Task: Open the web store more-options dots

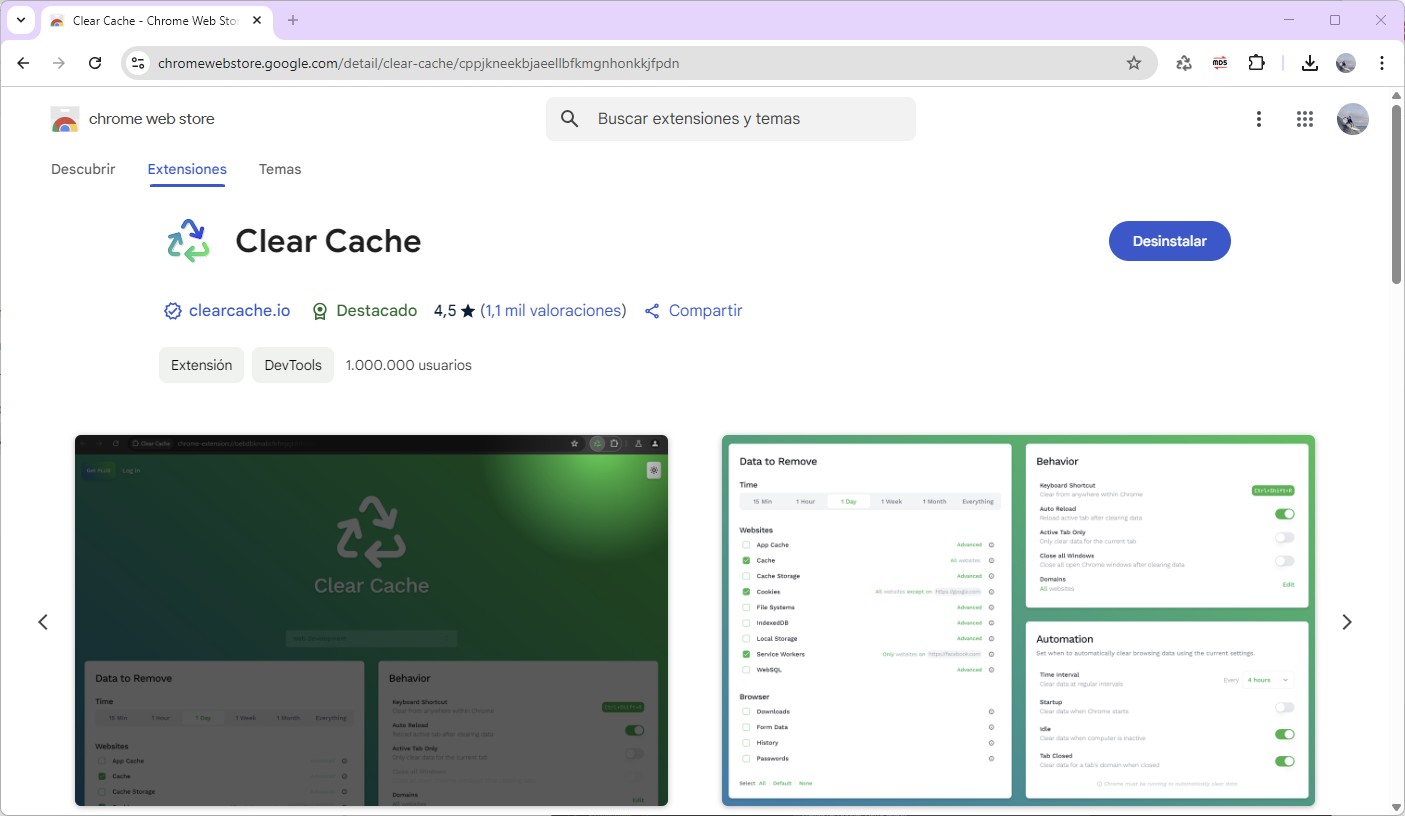Action: point(1259,119)
